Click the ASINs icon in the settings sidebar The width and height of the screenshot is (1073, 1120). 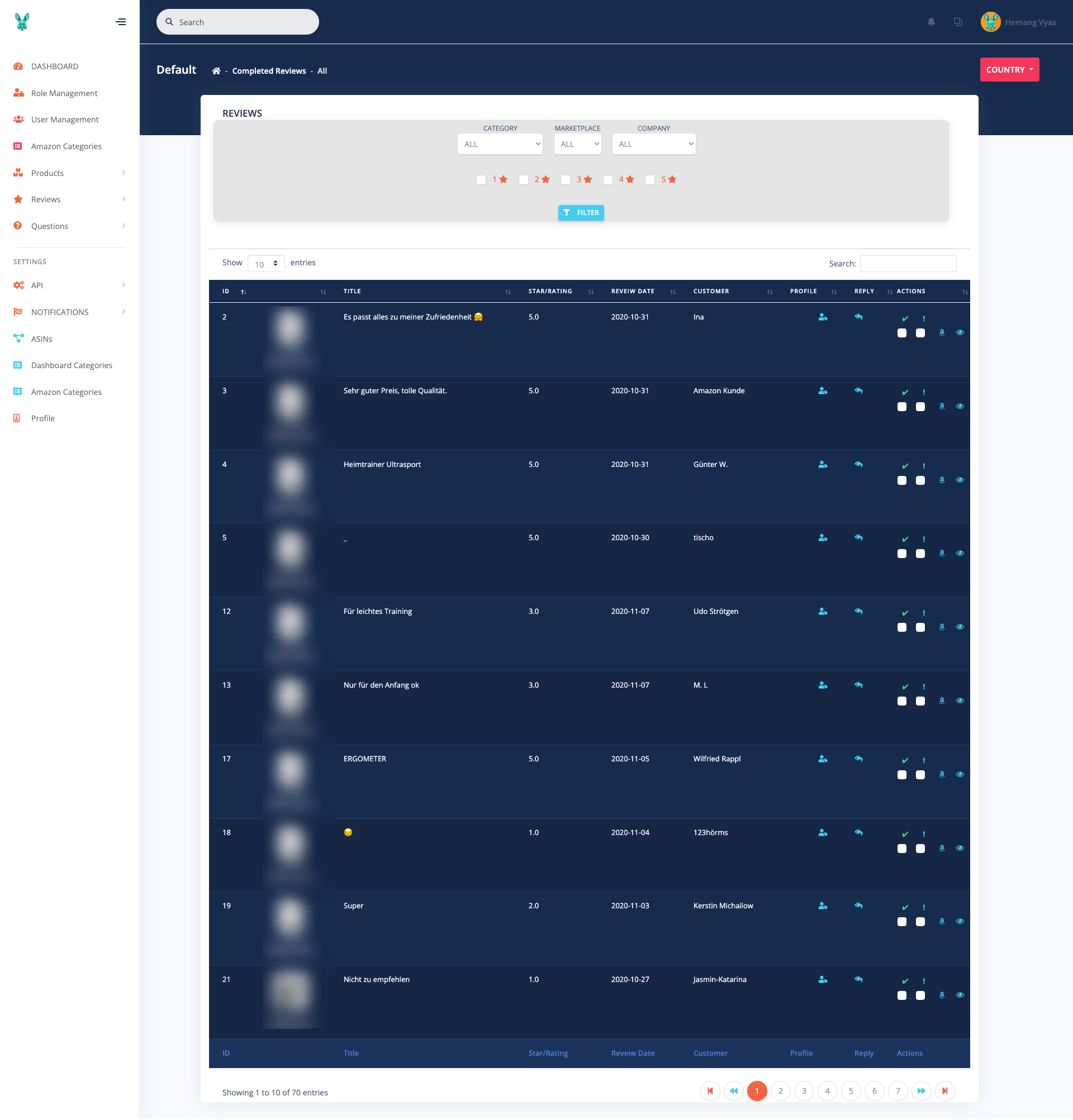[x=18, y=339]
